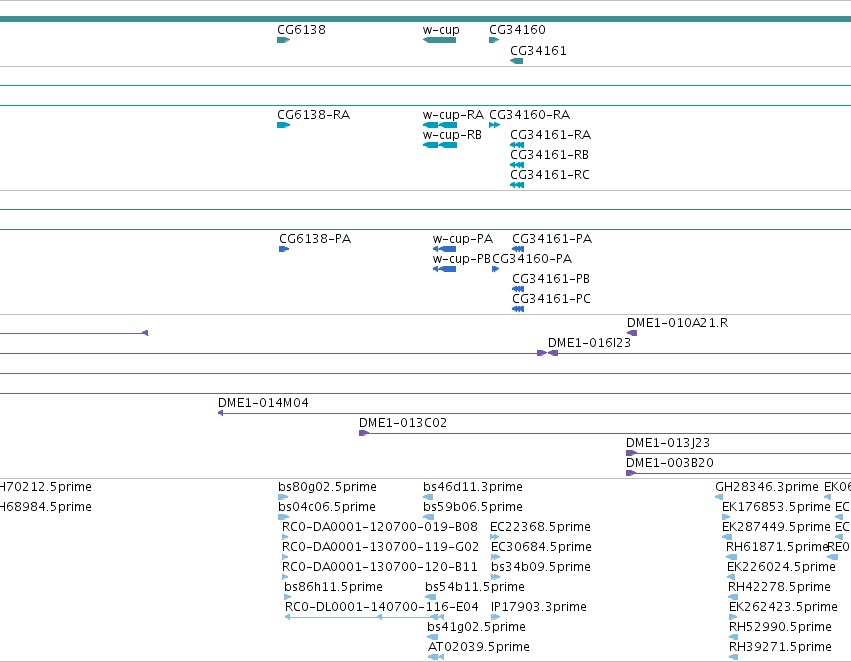Open the bs54b11.5prime EST label

pyautogui.click(x=475, y=588)
